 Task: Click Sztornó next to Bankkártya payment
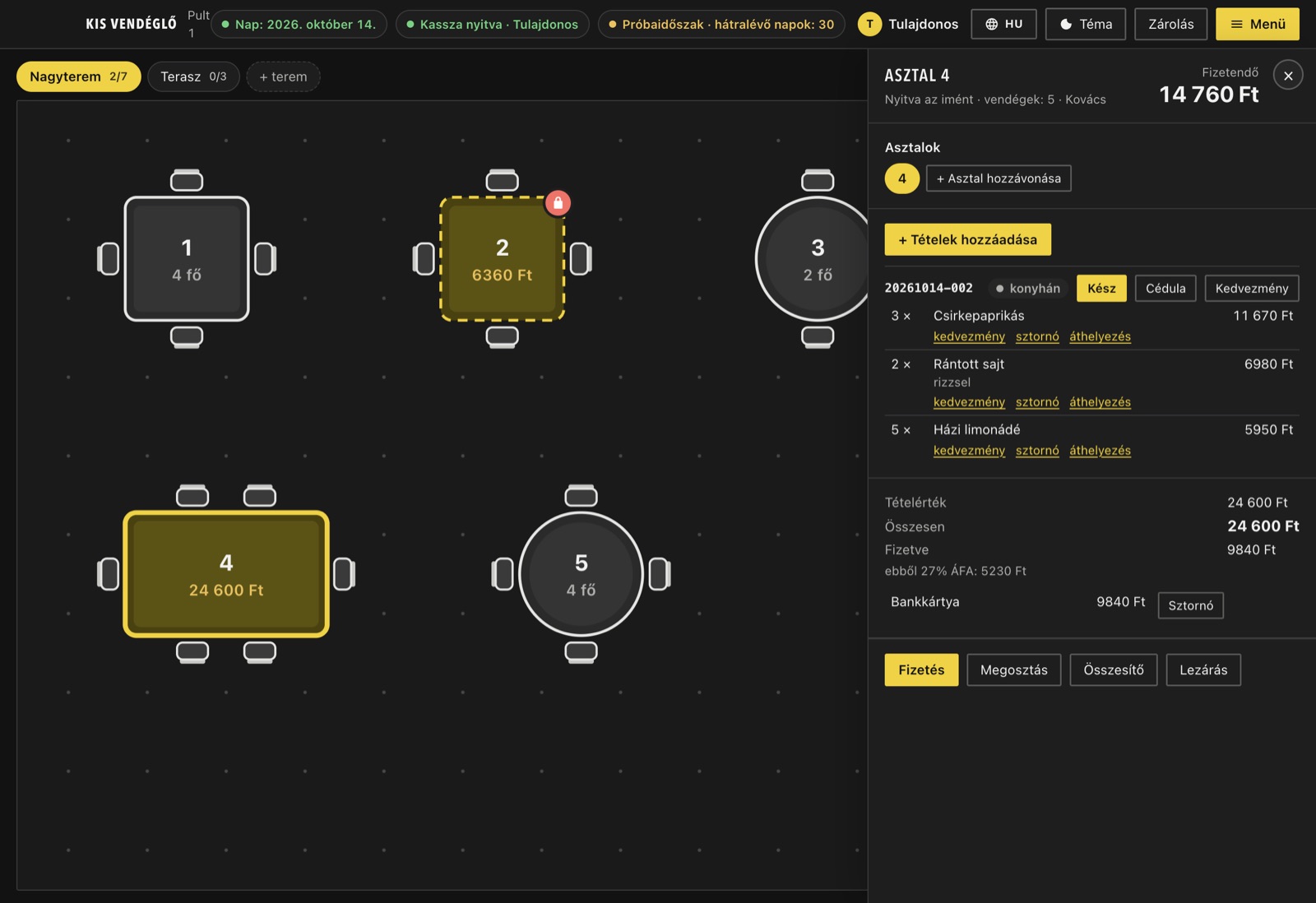coord(1190,605)
